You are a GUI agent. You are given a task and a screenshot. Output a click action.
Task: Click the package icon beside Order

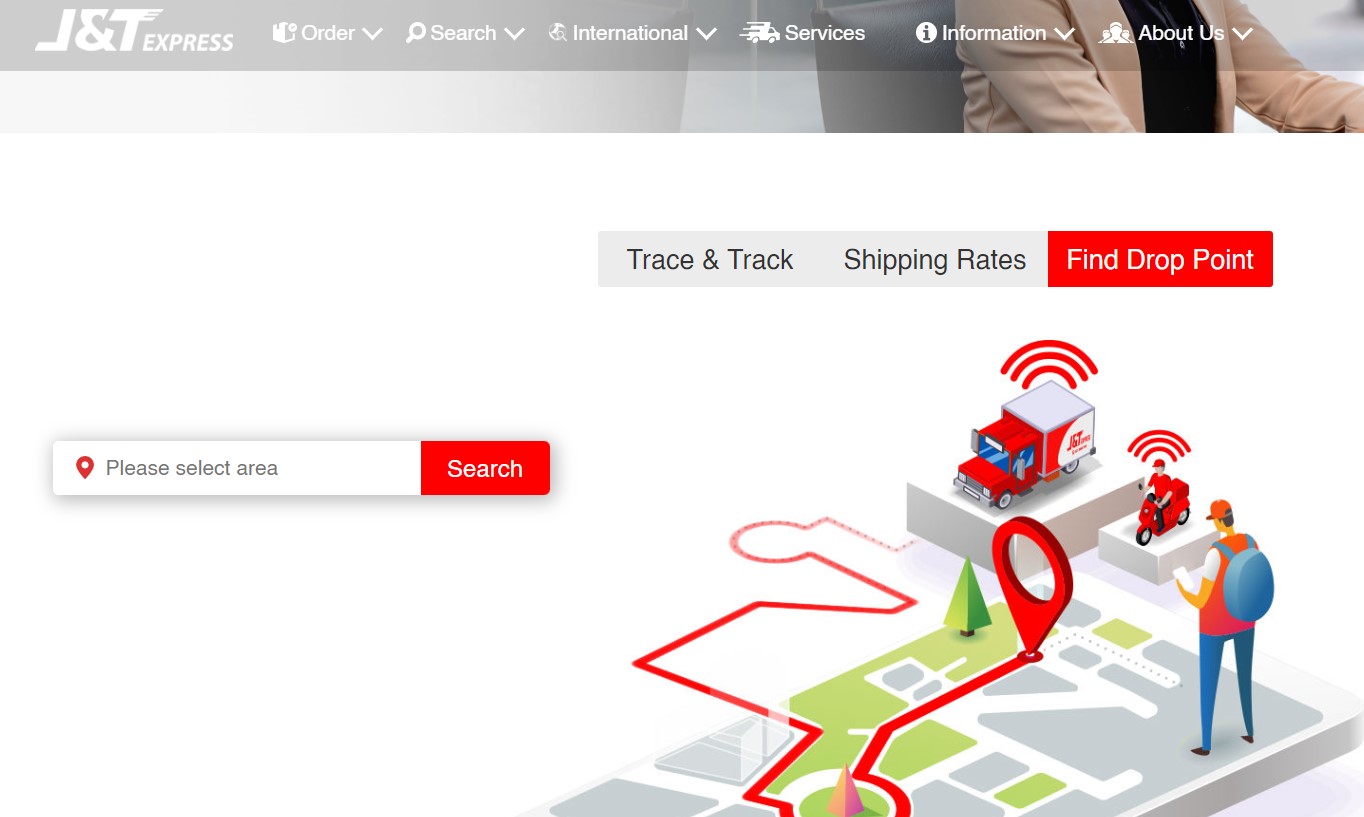(285, 33)
